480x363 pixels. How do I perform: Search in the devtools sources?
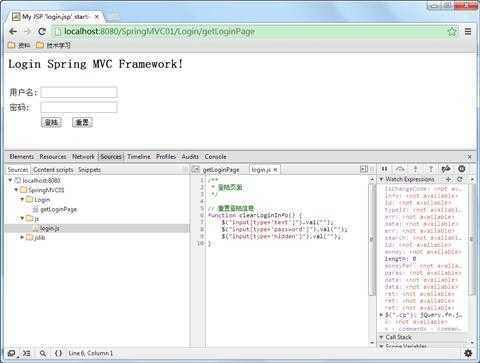(43, 353)
